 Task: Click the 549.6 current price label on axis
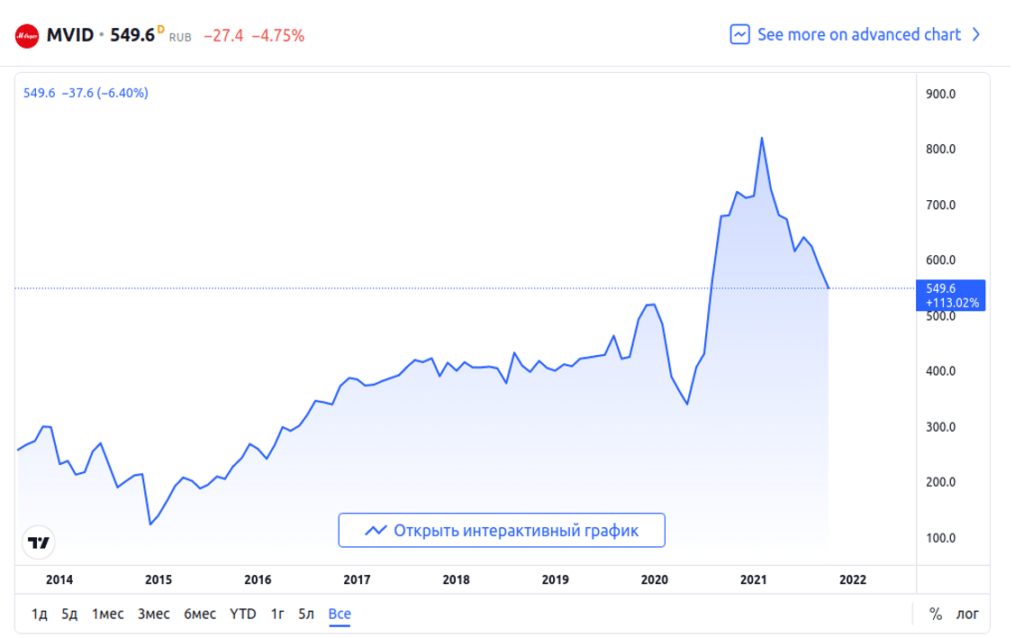(x=951, y=295)
